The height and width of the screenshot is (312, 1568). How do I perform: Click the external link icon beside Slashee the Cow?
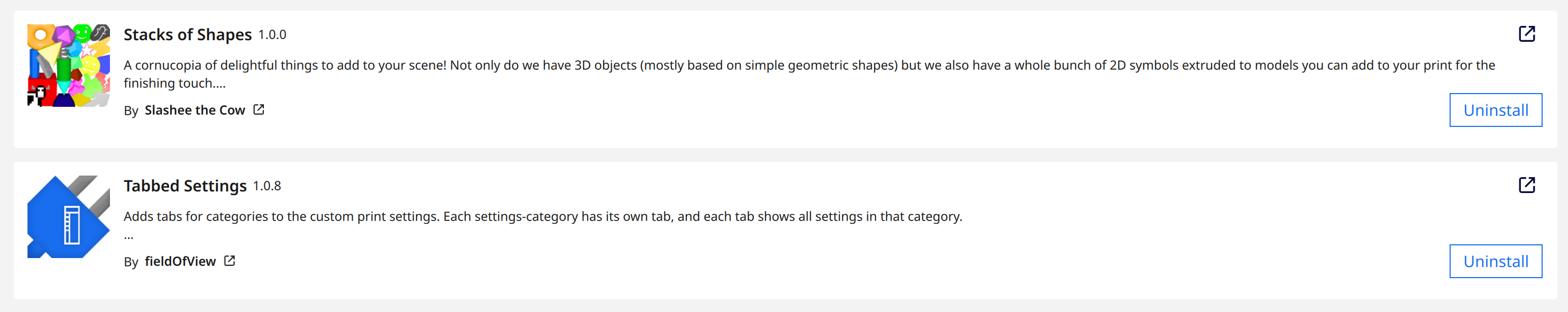[259, 109]
